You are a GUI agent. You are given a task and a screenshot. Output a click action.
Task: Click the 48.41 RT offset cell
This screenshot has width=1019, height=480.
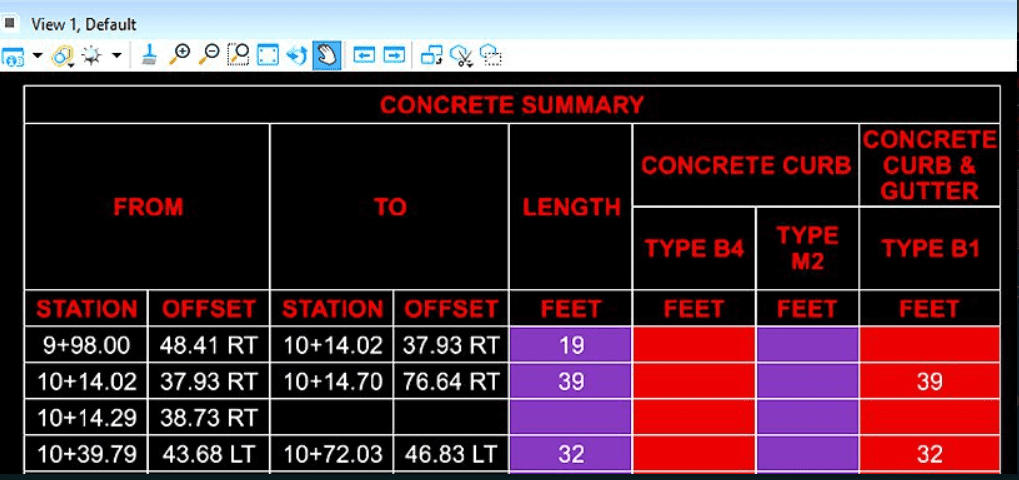click(209, 345)
